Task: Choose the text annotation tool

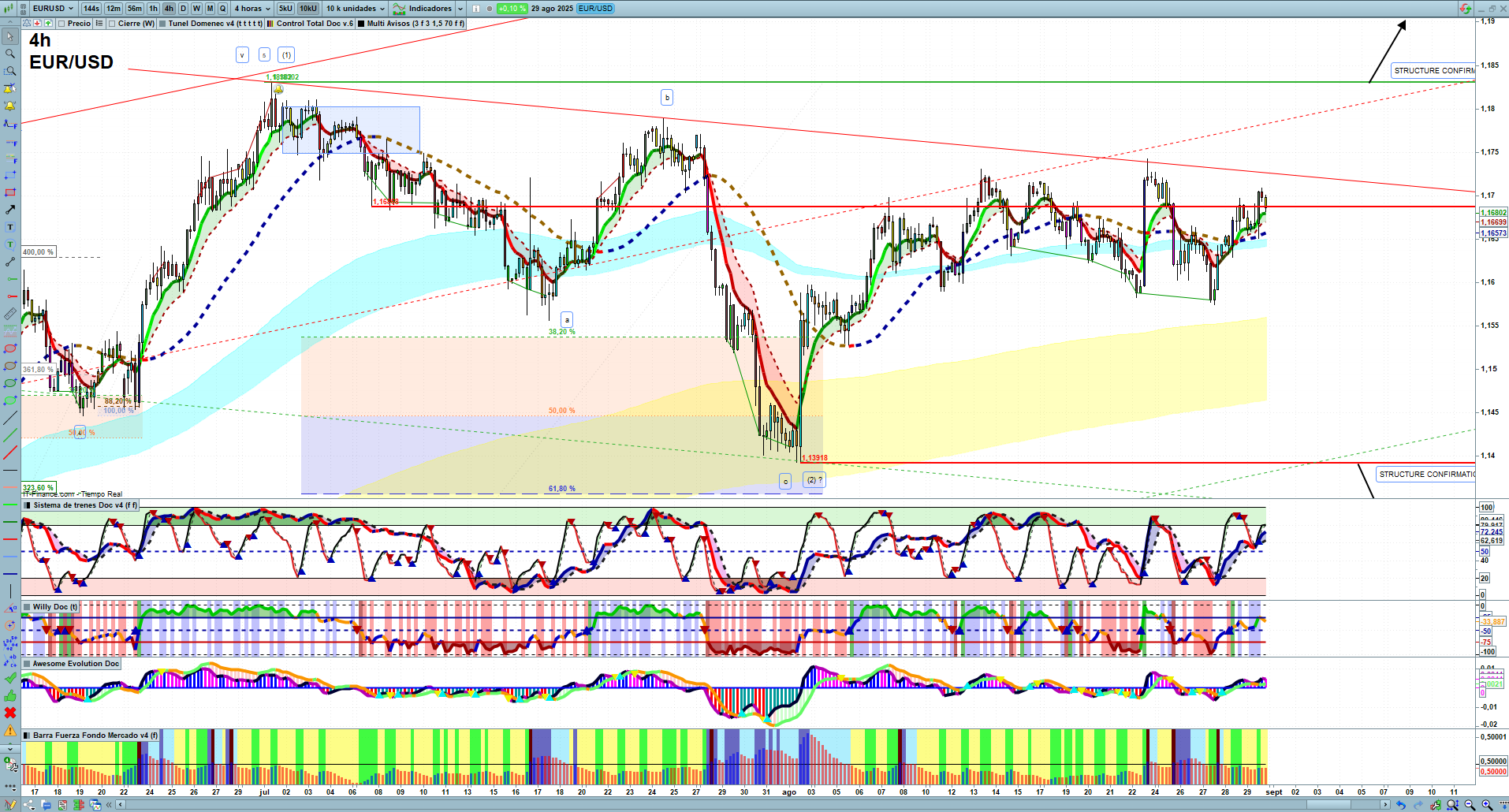Action: (10, 227)
